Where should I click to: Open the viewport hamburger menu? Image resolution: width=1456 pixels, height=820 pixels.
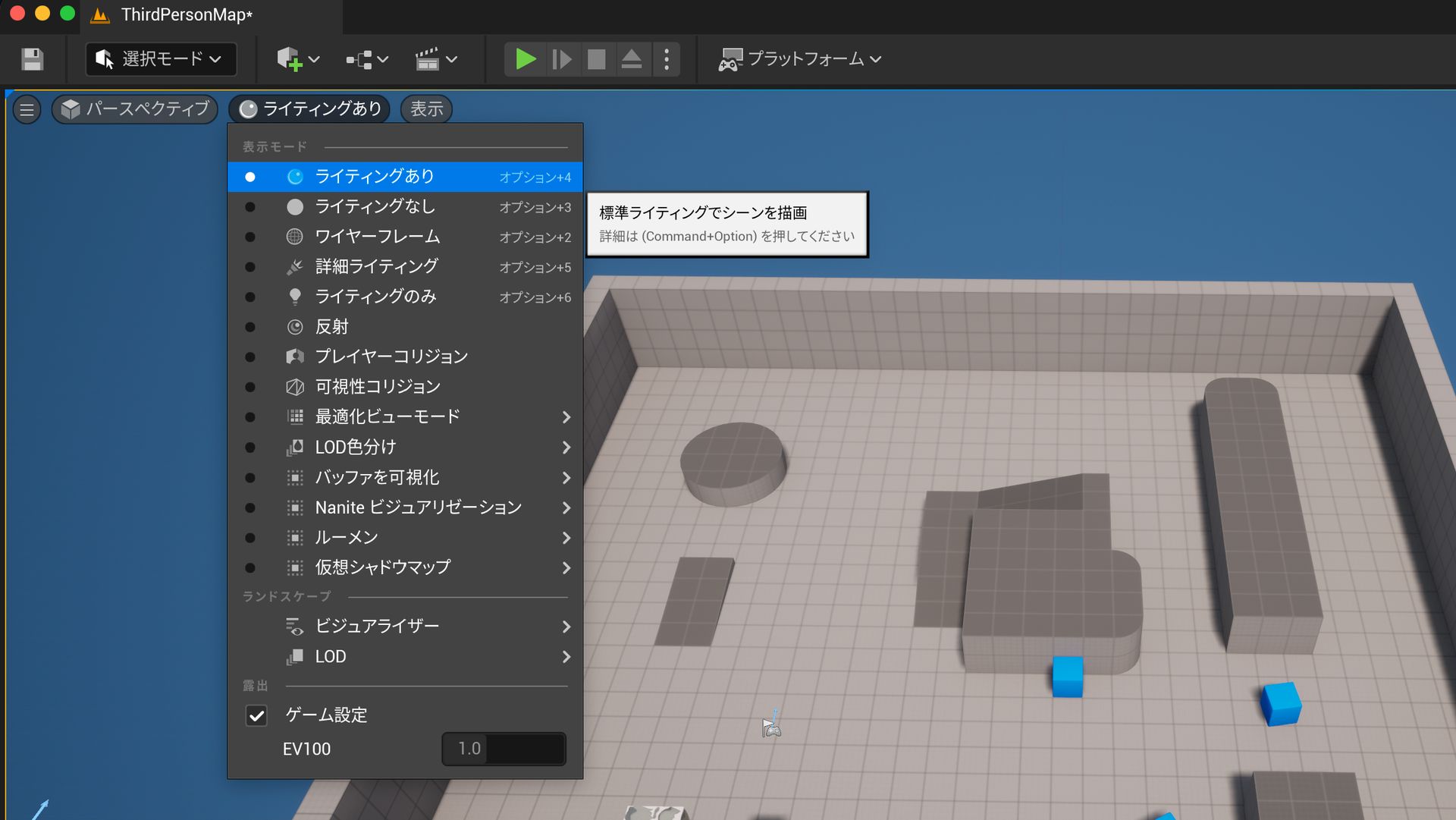[x=27, y=109]
